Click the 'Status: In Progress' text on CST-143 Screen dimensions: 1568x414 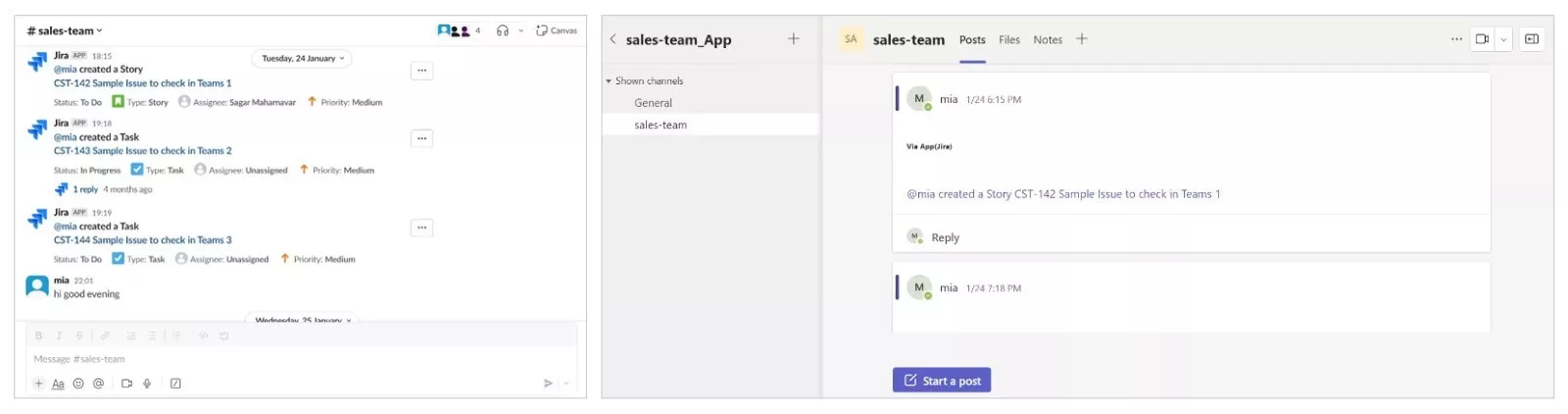[87, 171]
